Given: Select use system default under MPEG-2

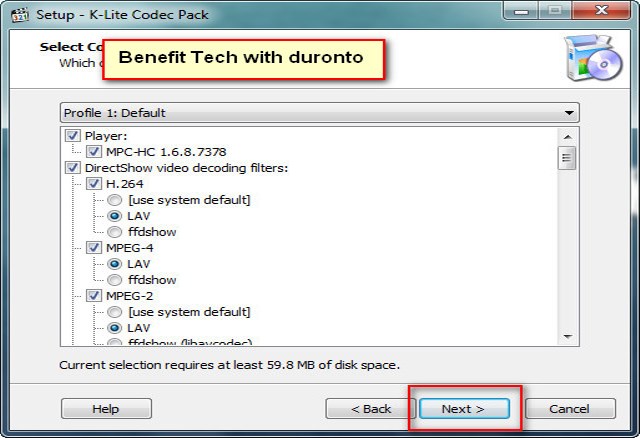Looking at the screenshot, I should tap(115, 312).
